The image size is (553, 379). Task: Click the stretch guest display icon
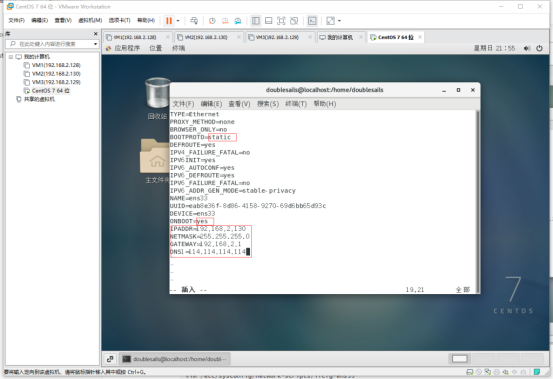(330, 21)
